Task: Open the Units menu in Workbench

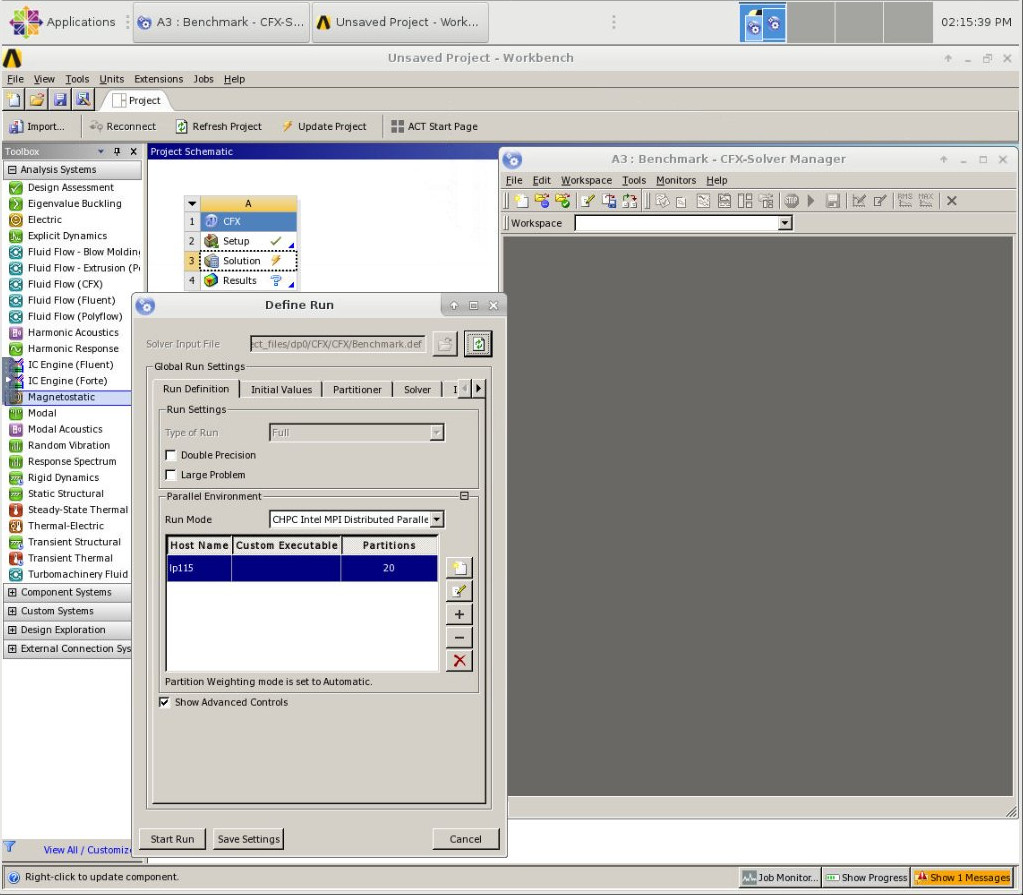Action: [112, 79]
